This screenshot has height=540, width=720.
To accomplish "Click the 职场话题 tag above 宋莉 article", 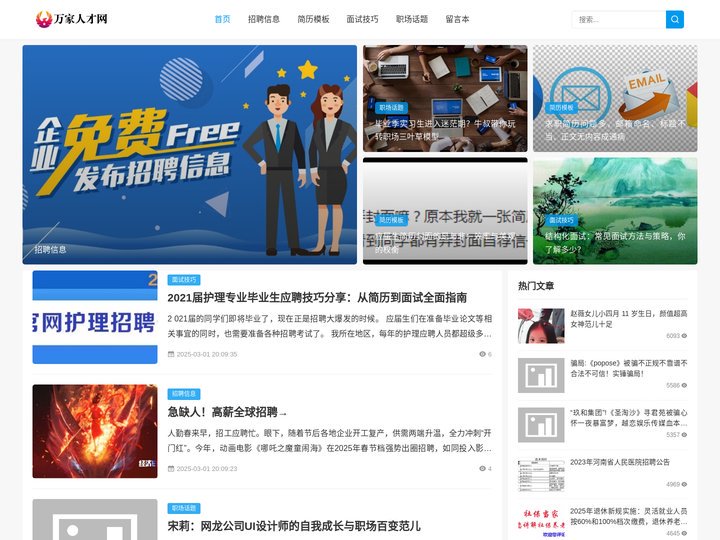I will (x=184, y=508).
